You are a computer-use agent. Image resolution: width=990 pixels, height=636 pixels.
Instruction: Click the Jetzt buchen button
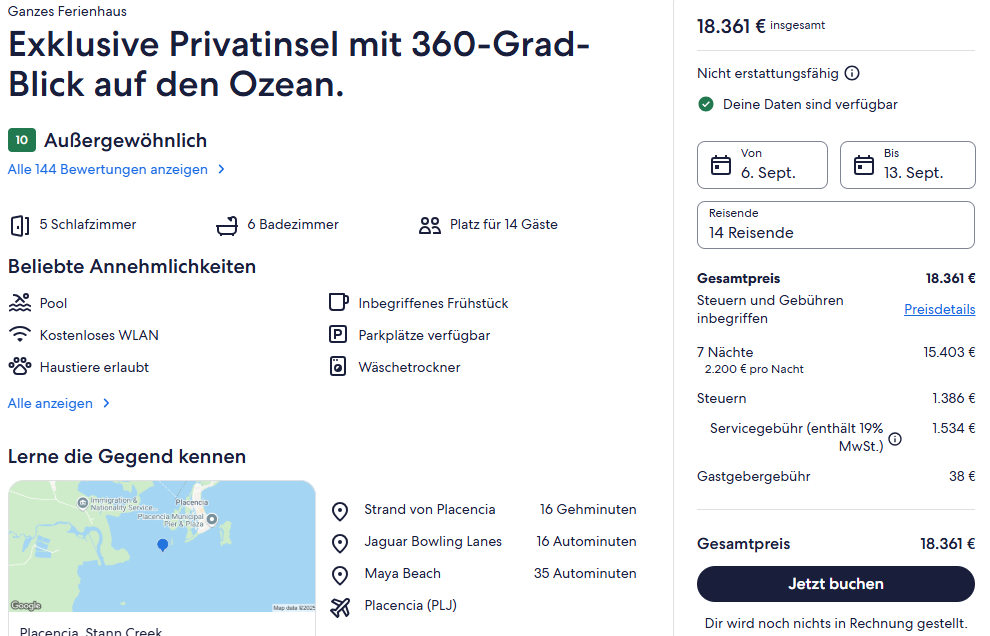(x=835, y=584)
